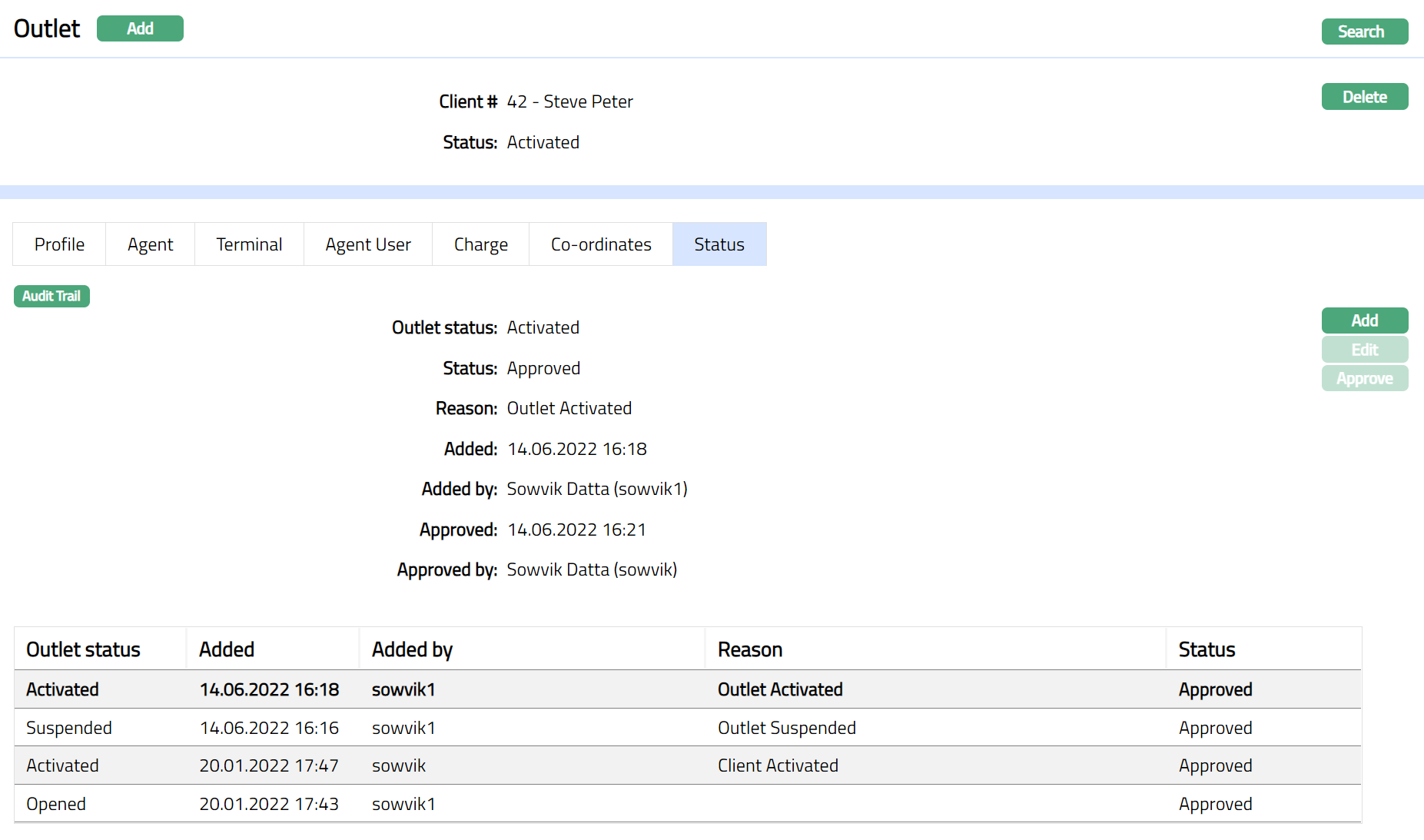Click the Edit status button

pyautogui.click(x=1364, y=350)
